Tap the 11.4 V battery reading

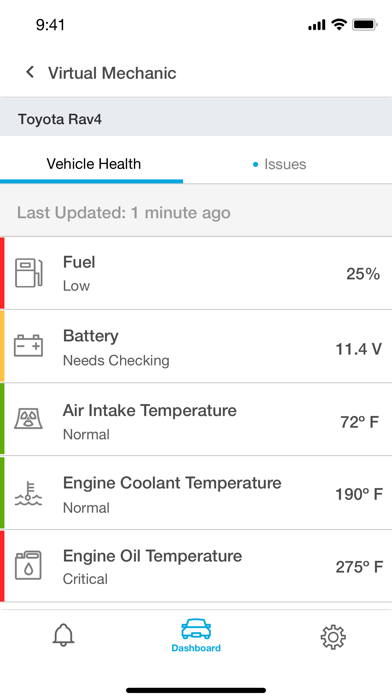click(358, 349)
